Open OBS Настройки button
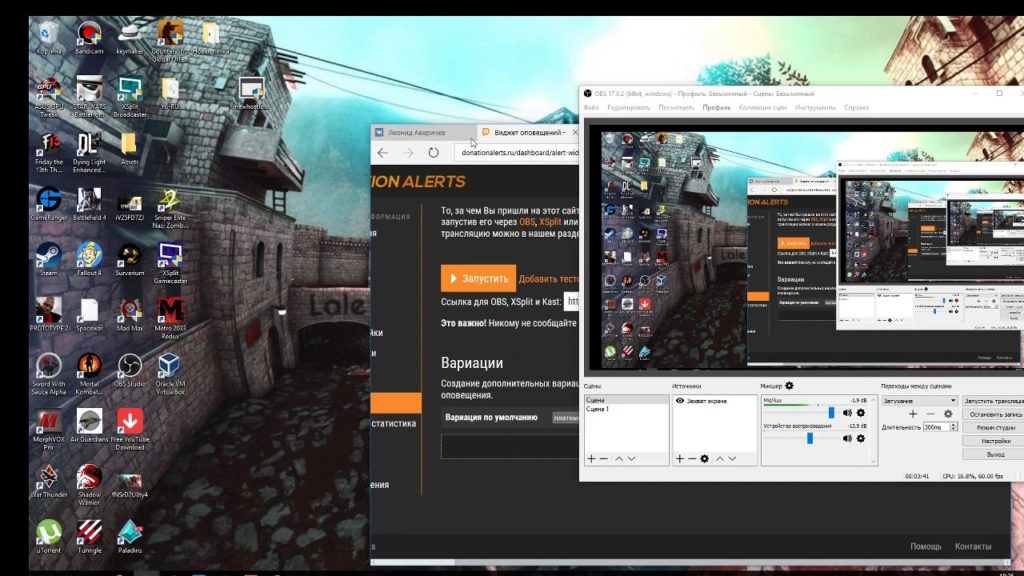 pos(993,441)
